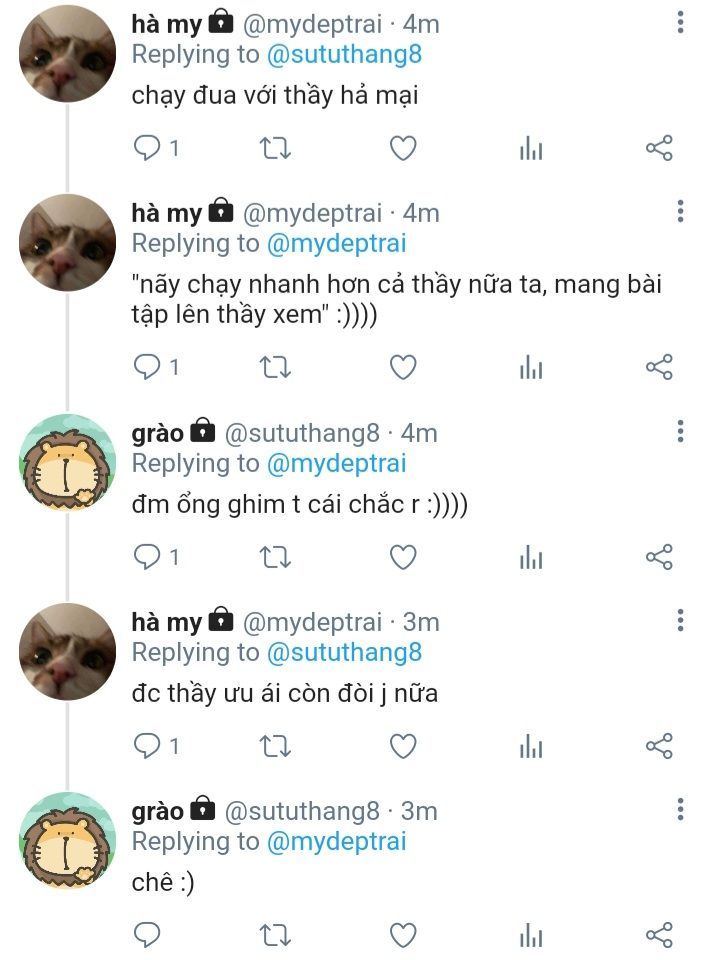View analytics for the 'đc thầy ưu ái' tweet
Screen dimensions: 720x960
[531, 745]
